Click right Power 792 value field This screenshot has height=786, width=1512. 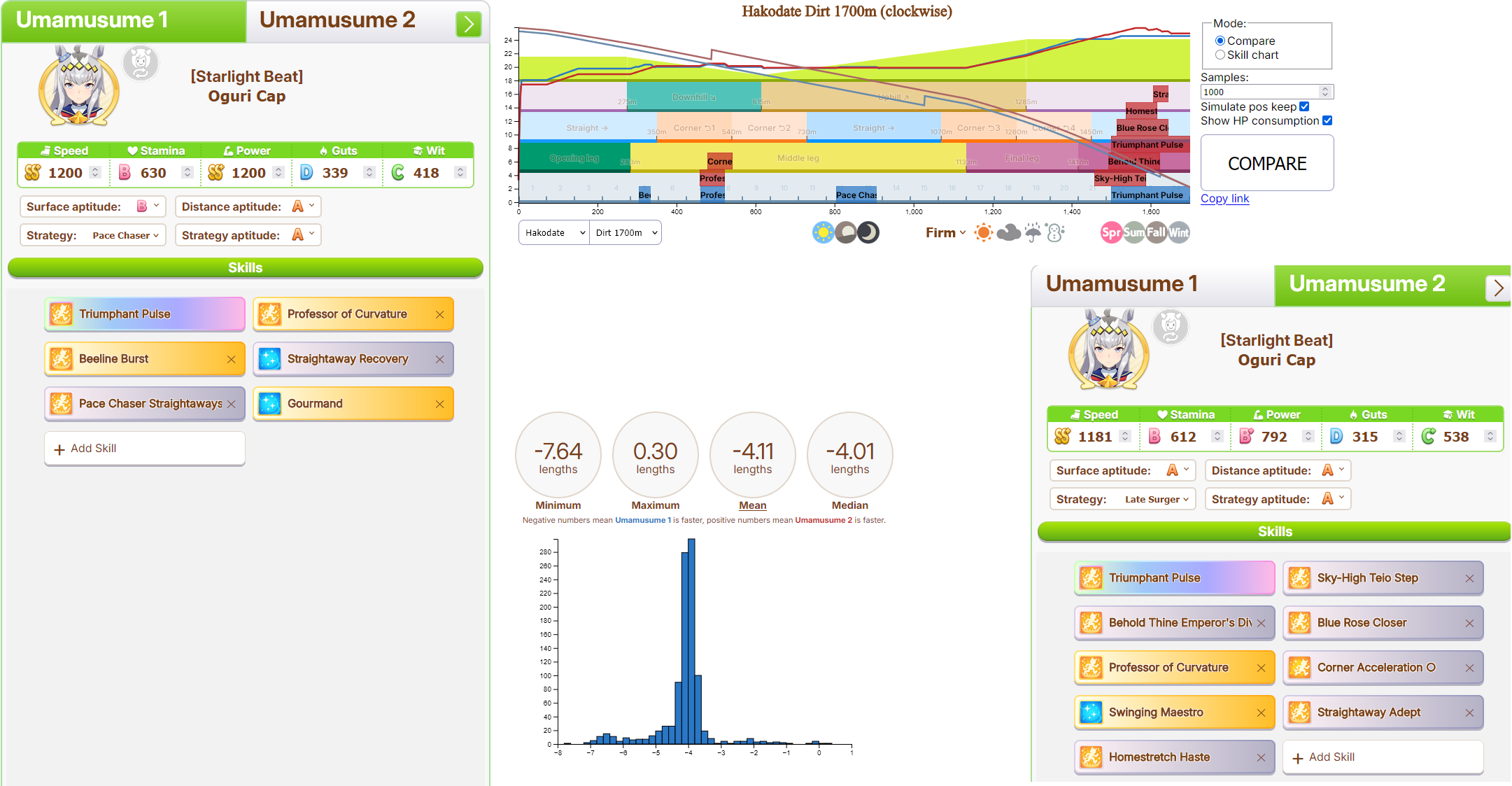[x=1274, y=437]
